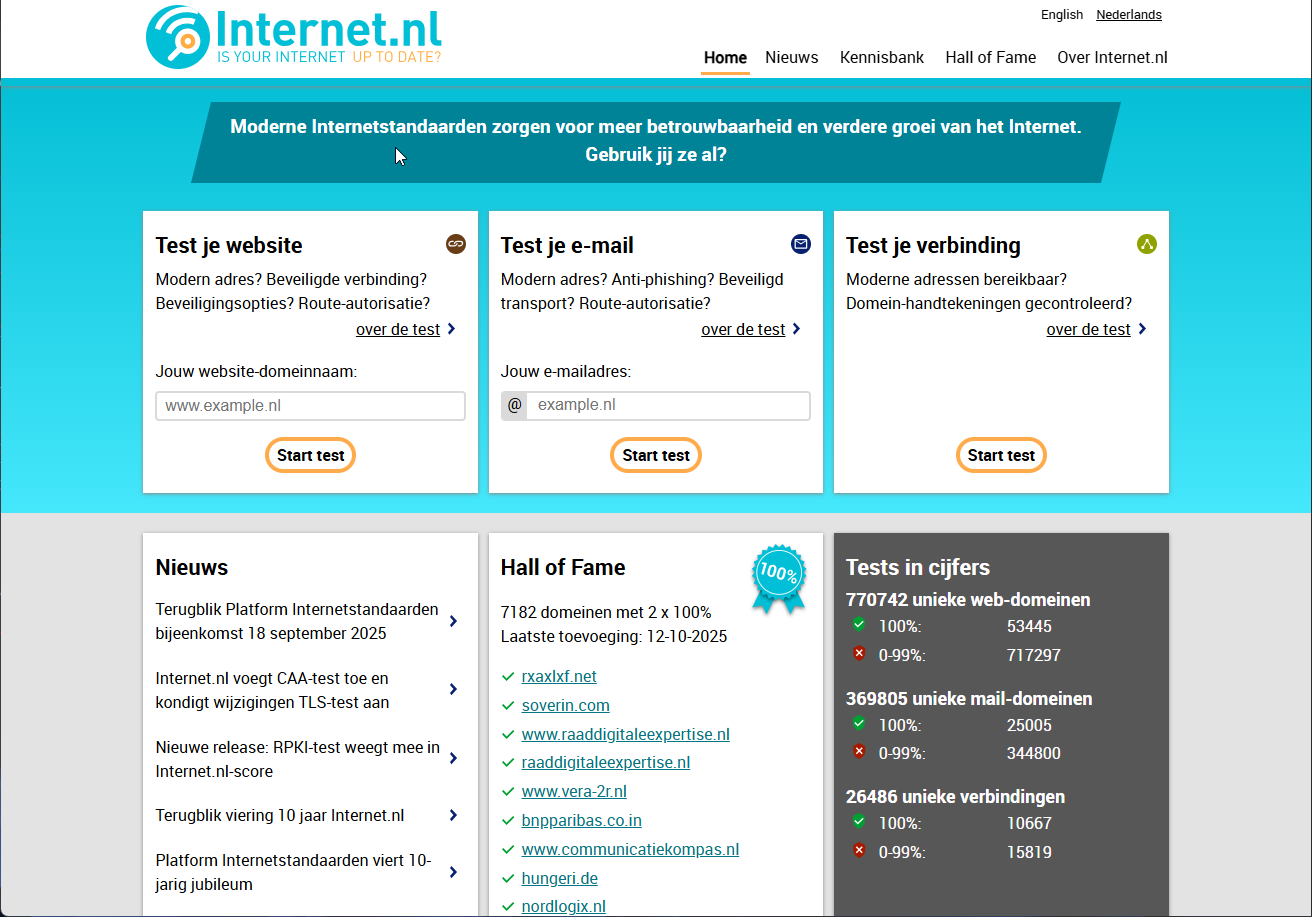Screen dimensions: 1312x917
Task: Expand the CAA-test news item arrow
Action: [453, 690]
